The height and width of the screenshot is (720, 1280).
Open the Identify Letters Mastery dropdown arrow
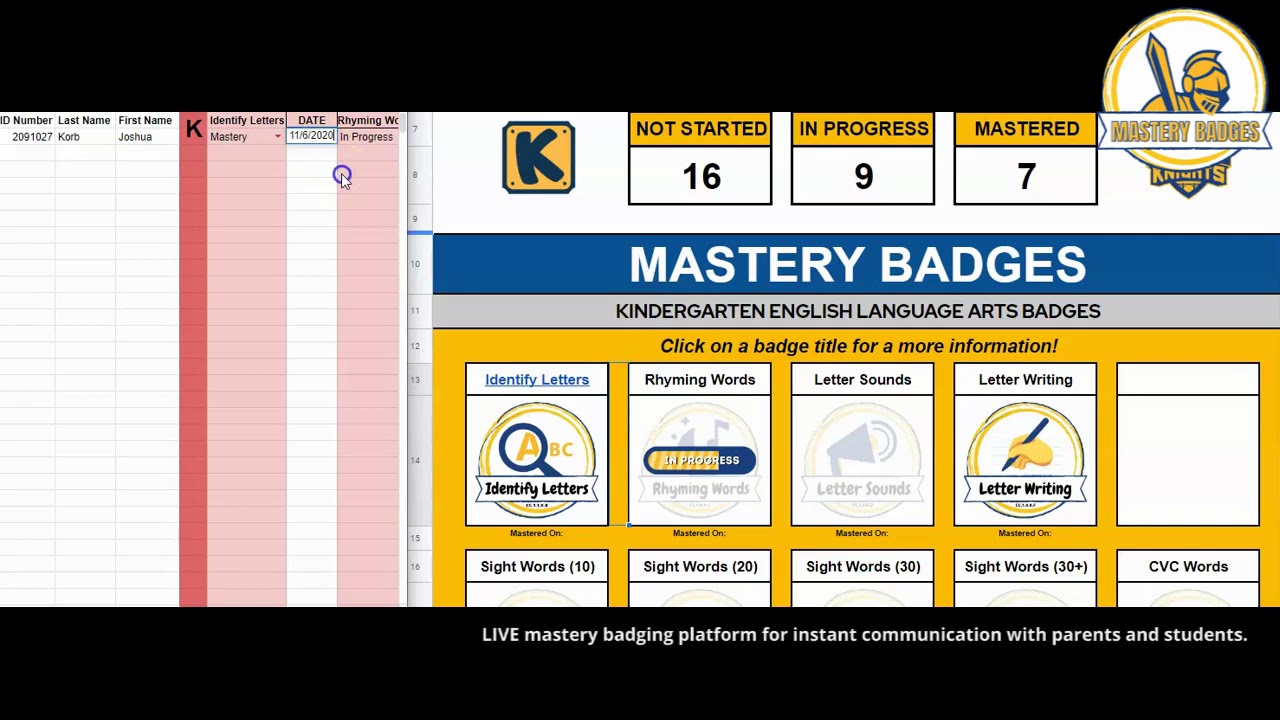click(278, 137)
